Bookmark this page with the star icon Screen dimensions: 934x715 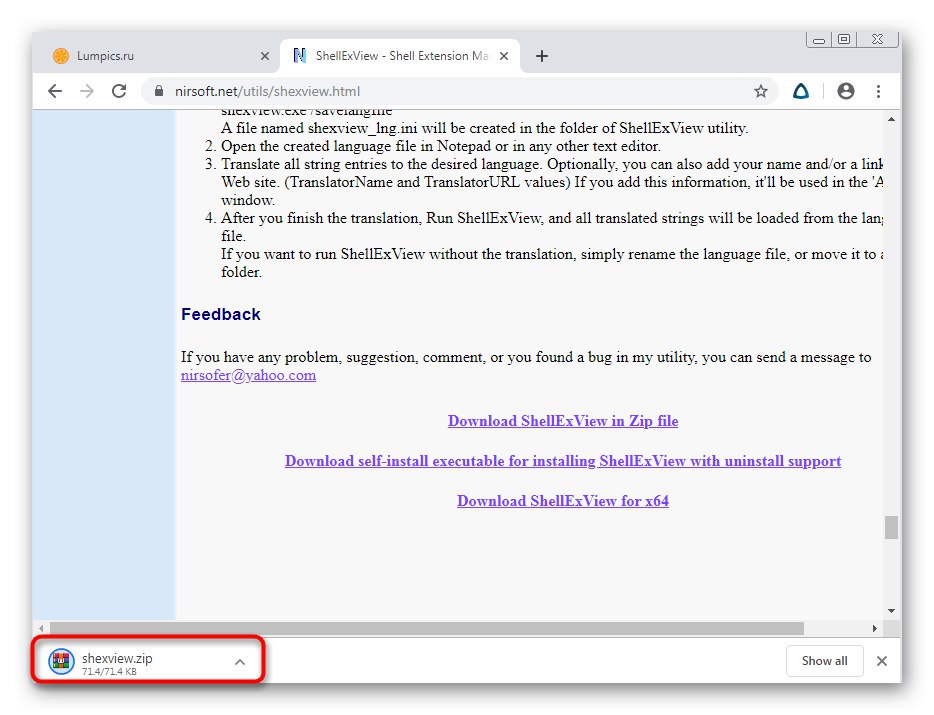tap(761, 91)
